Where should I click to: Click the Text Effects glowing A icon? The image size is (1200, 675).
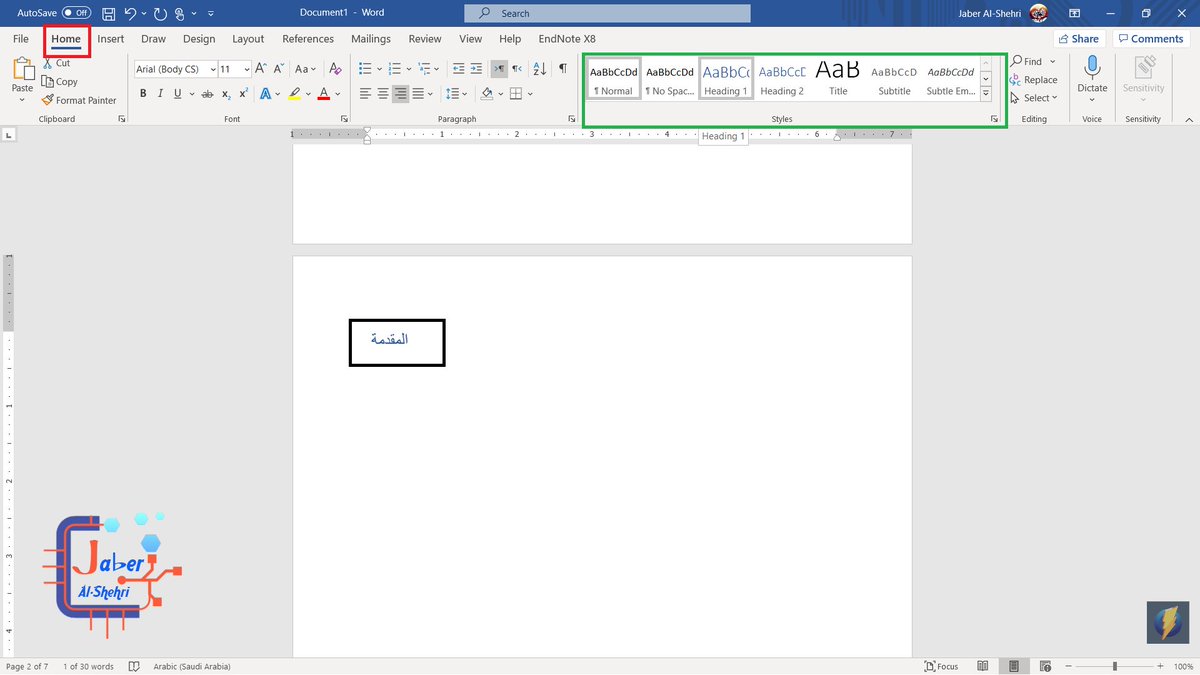coord(266,94)
